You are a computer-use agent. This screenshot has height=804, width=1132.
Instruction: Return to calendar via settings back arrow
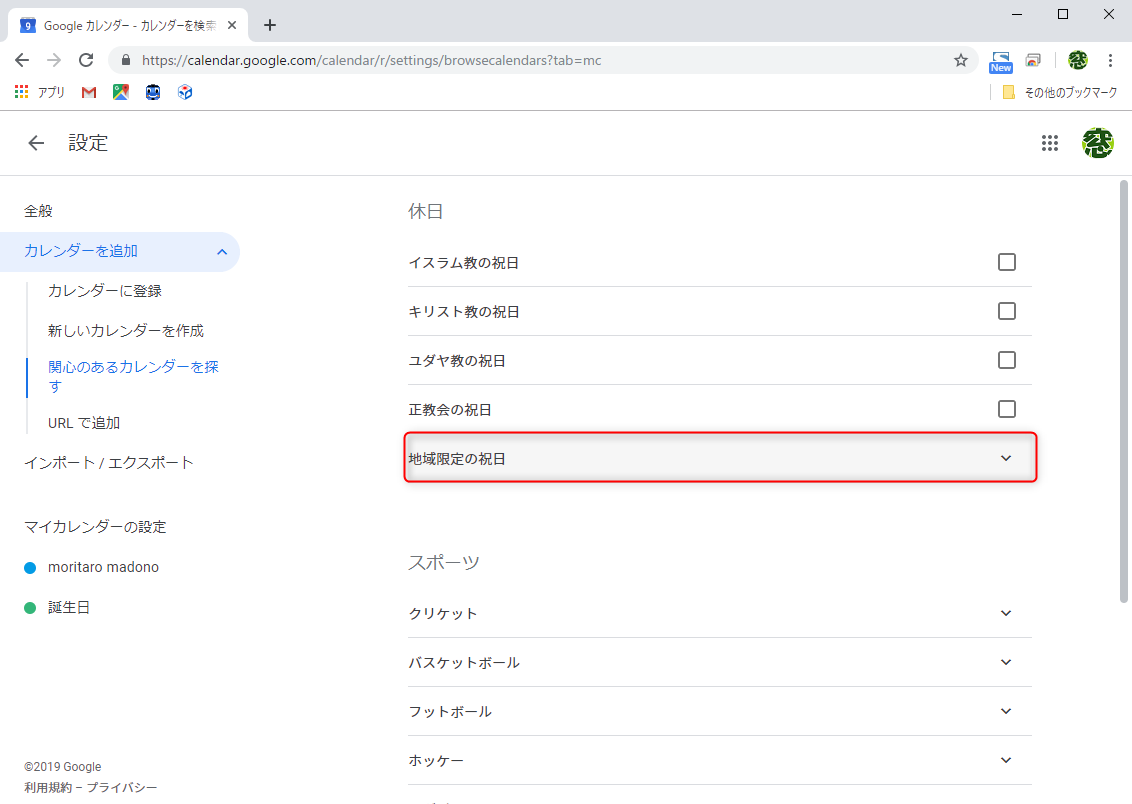(x=36, y=143)
